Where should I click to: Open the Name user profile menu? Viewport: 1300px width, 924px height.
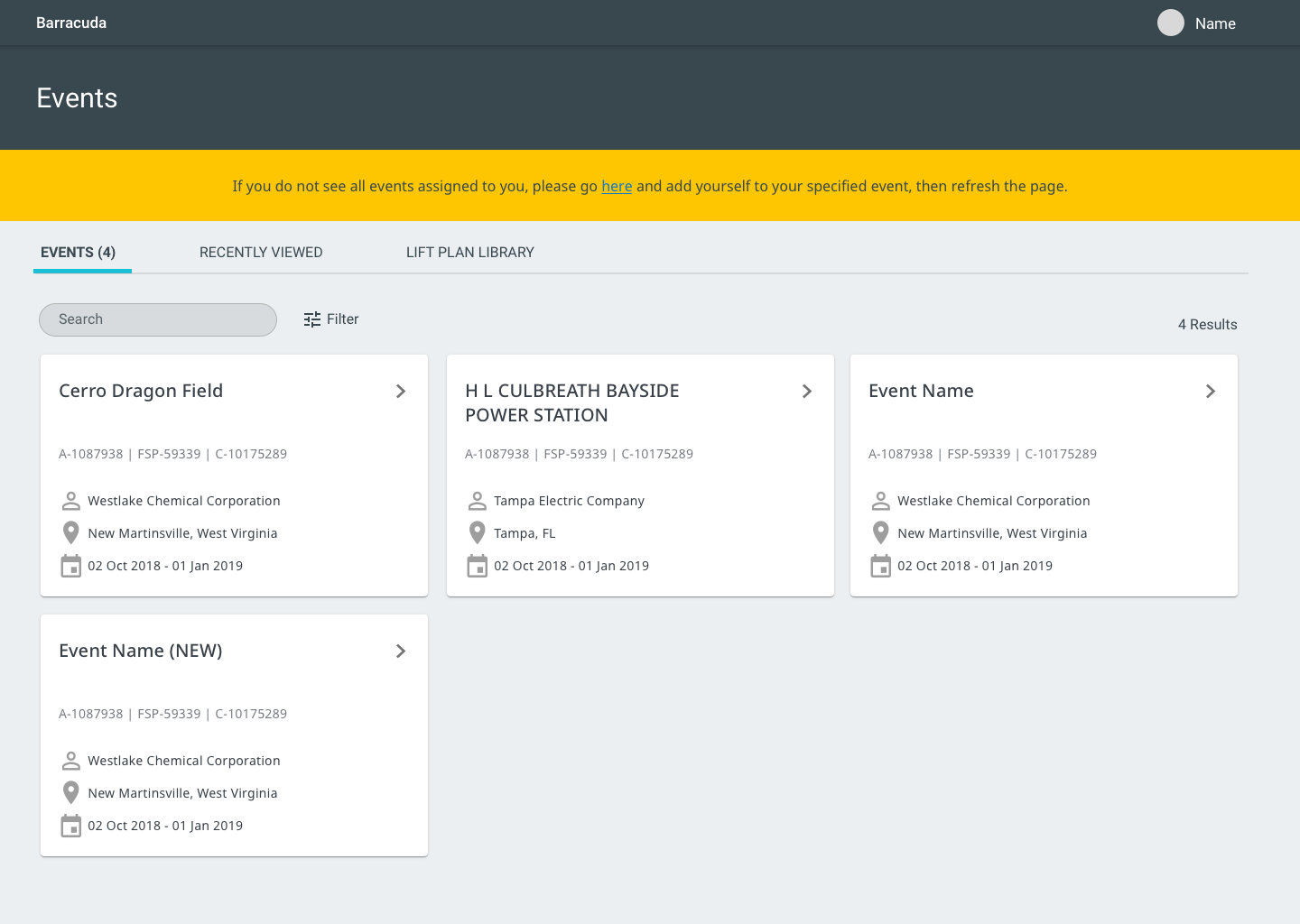click(1214, 24)
